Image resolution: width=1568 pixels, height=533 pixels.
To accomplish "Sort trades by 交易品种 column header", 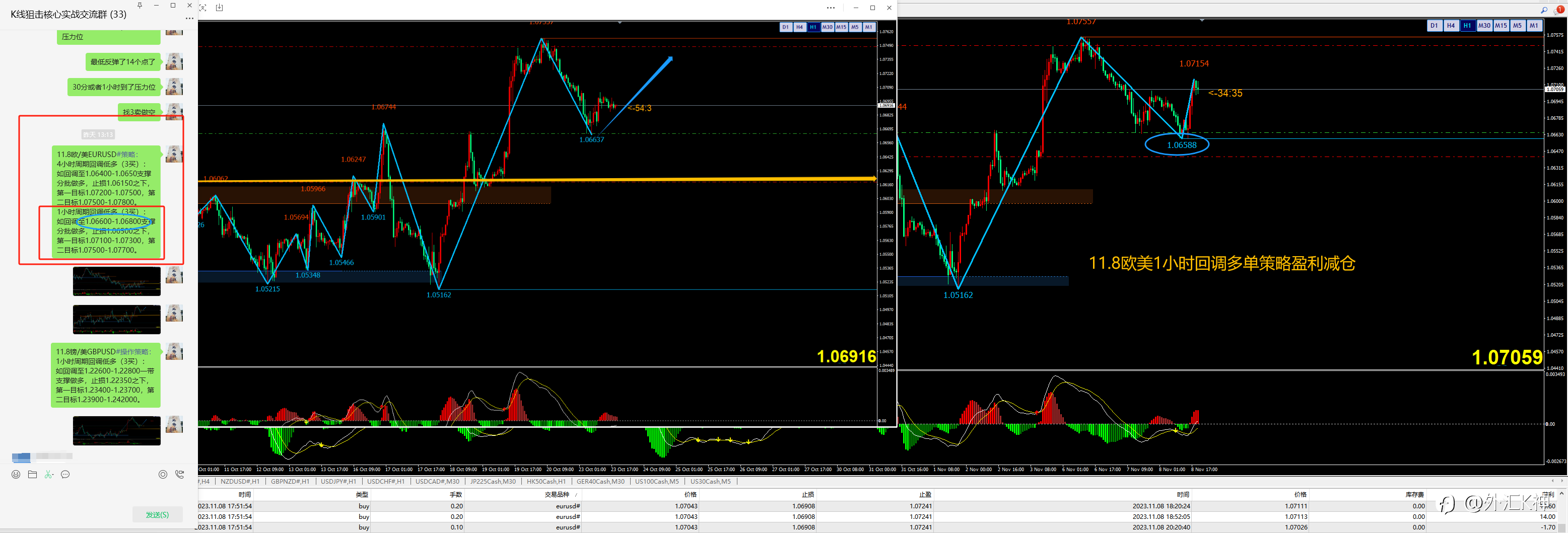I will pos(557,495).
